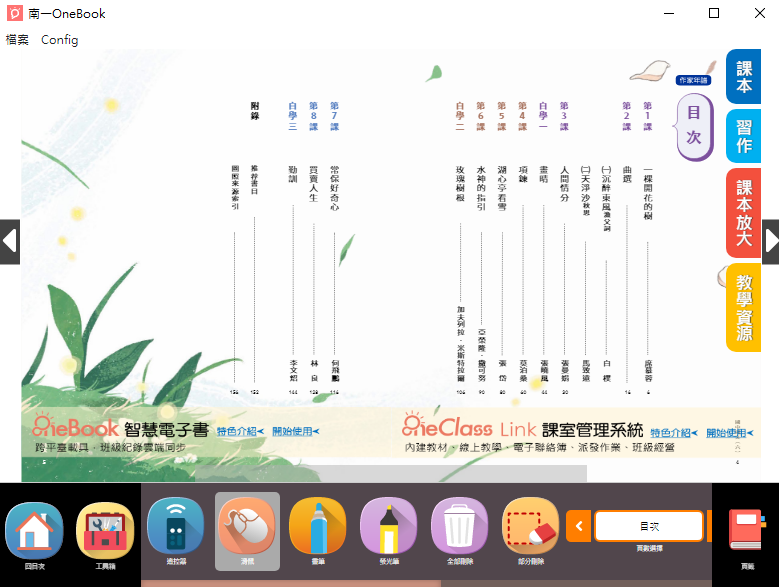Click 特色介紹 link beside OneBook 智慧電子書

240,432
